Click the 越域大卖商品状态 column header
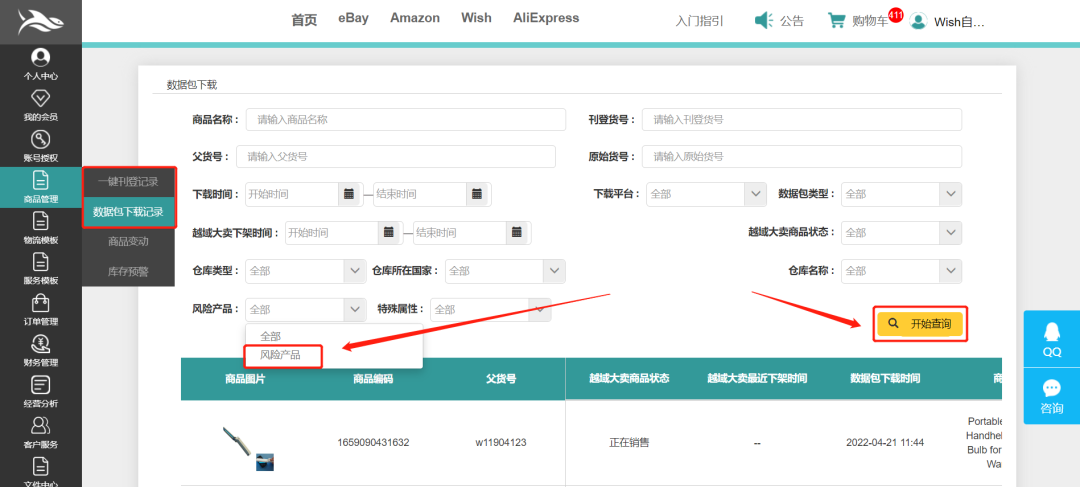 [629, 378]
